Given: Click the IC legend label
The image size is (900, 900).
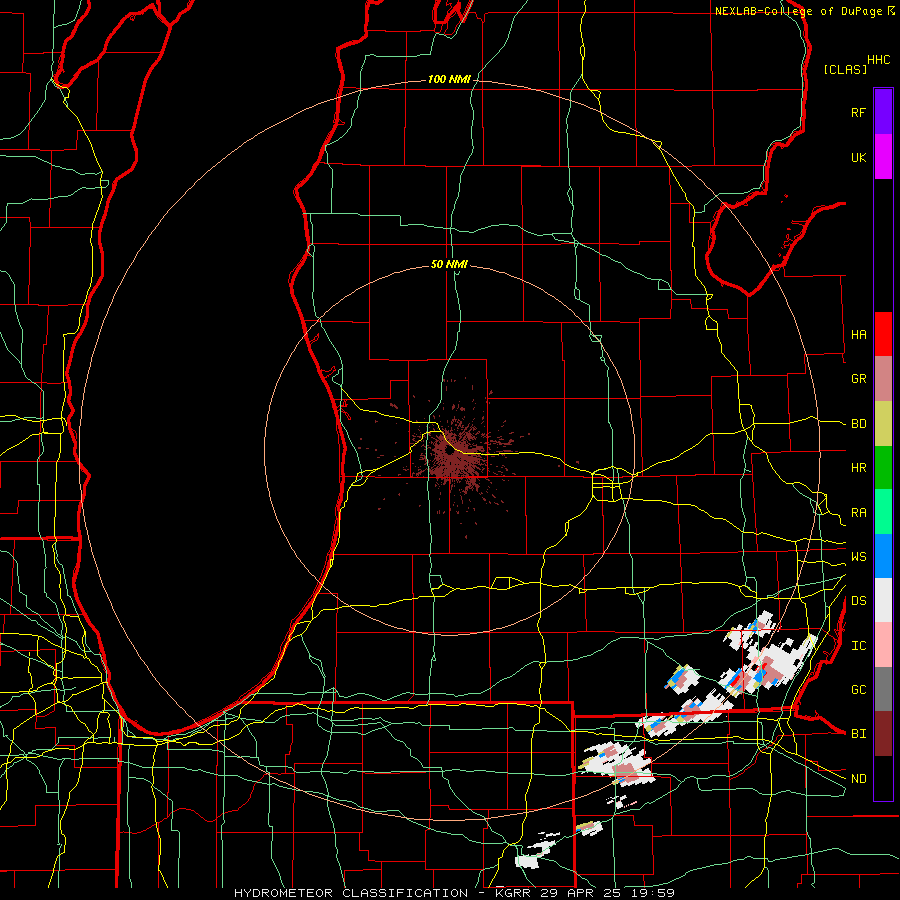Looking at the screenshot, I should (x=858, y=646).
